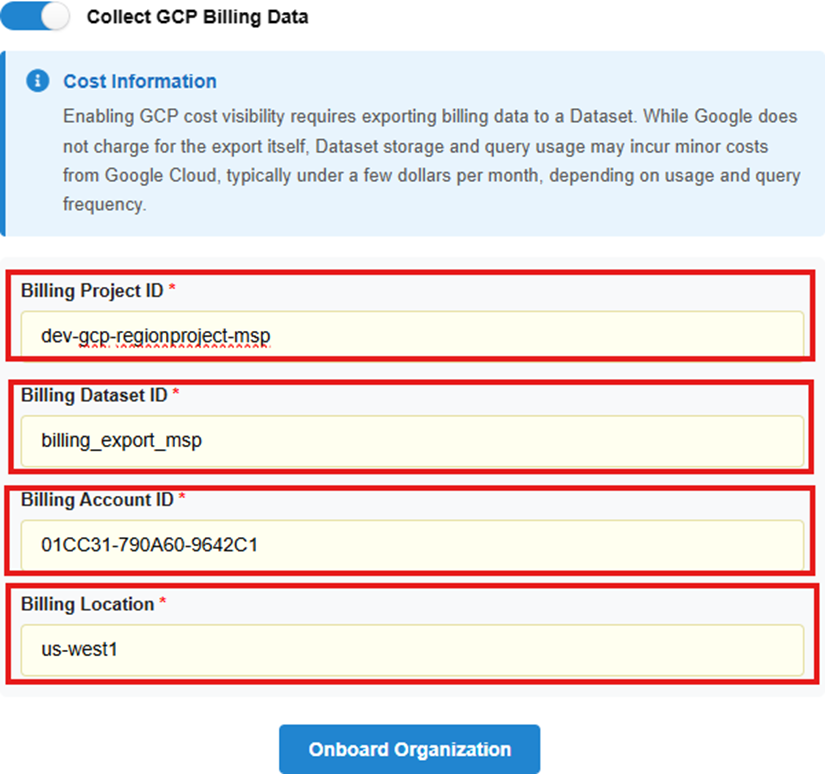825x774 pixels.
Task: Toggle the Collect GCP Billing Data switch
Action: [37, 17]
